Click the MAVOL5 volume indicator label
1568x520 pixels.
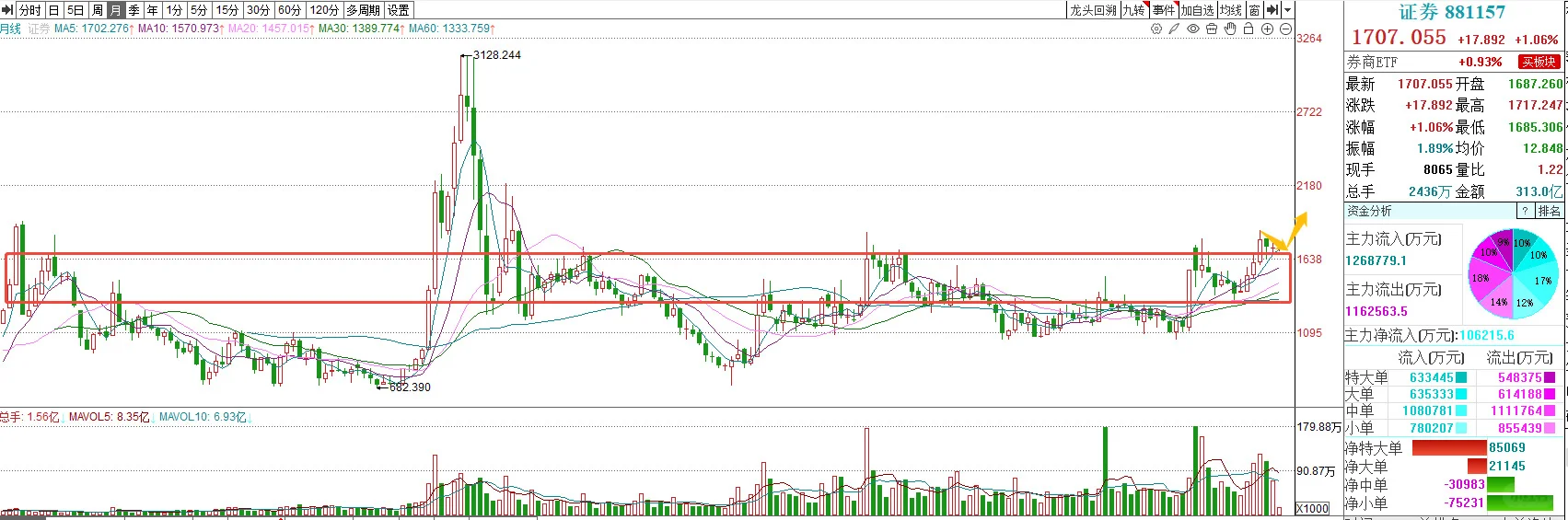click(109, 417)
